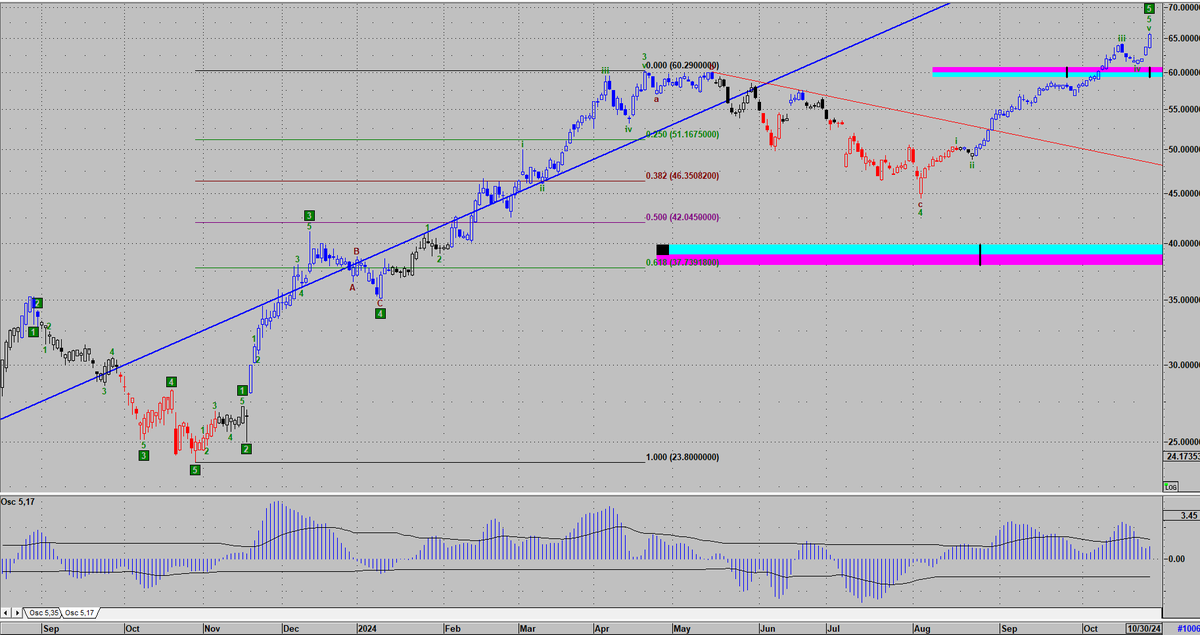Click the Jun label on time axis
1200x635 pixels.
pyautogui.click(x=767, y=628)
